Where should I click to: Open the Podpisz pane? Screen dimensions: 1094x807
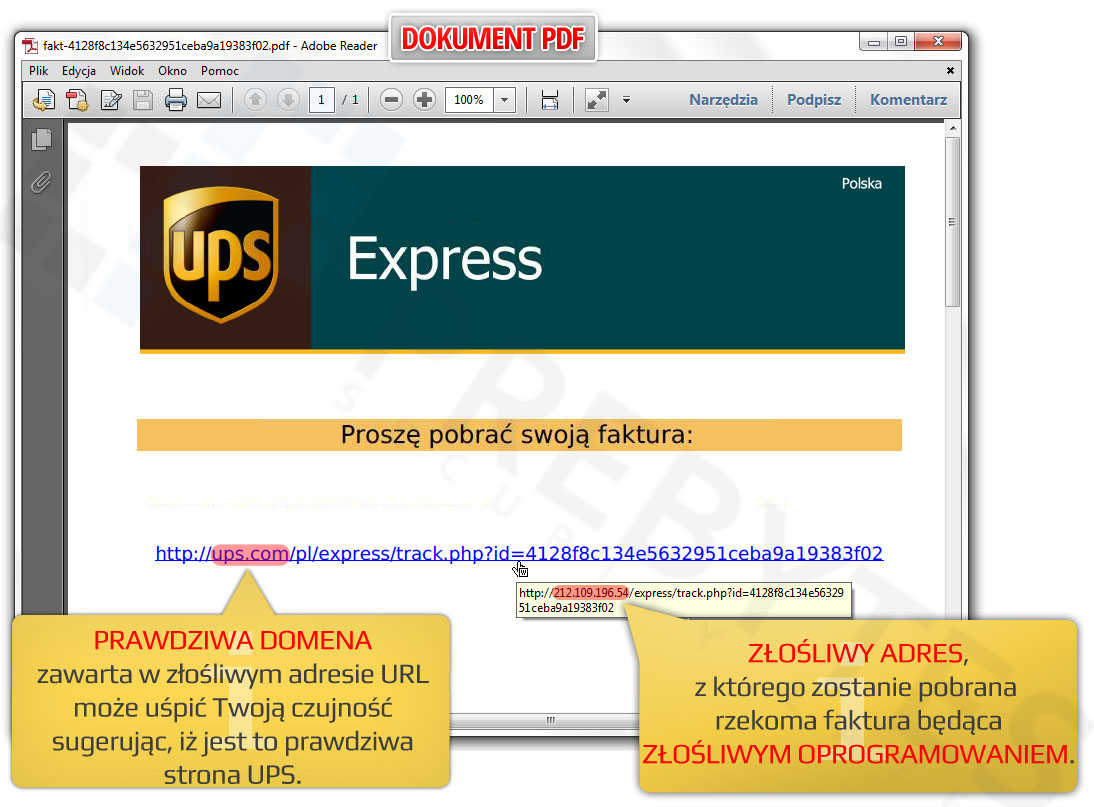[814, 100]
